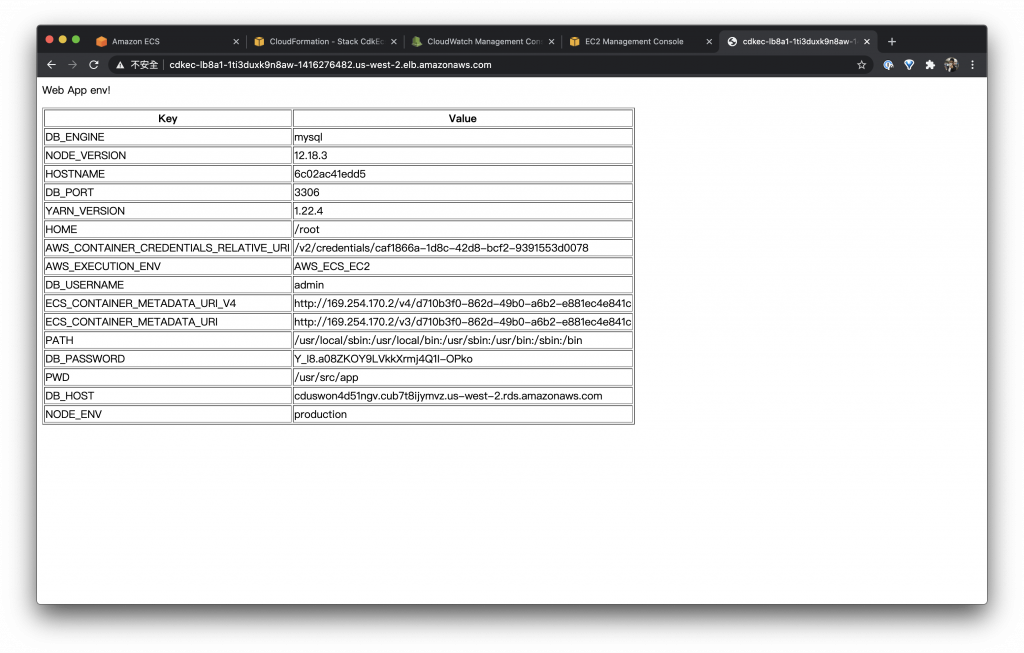
Task: Click the production value cell
Action: point(463,414)
